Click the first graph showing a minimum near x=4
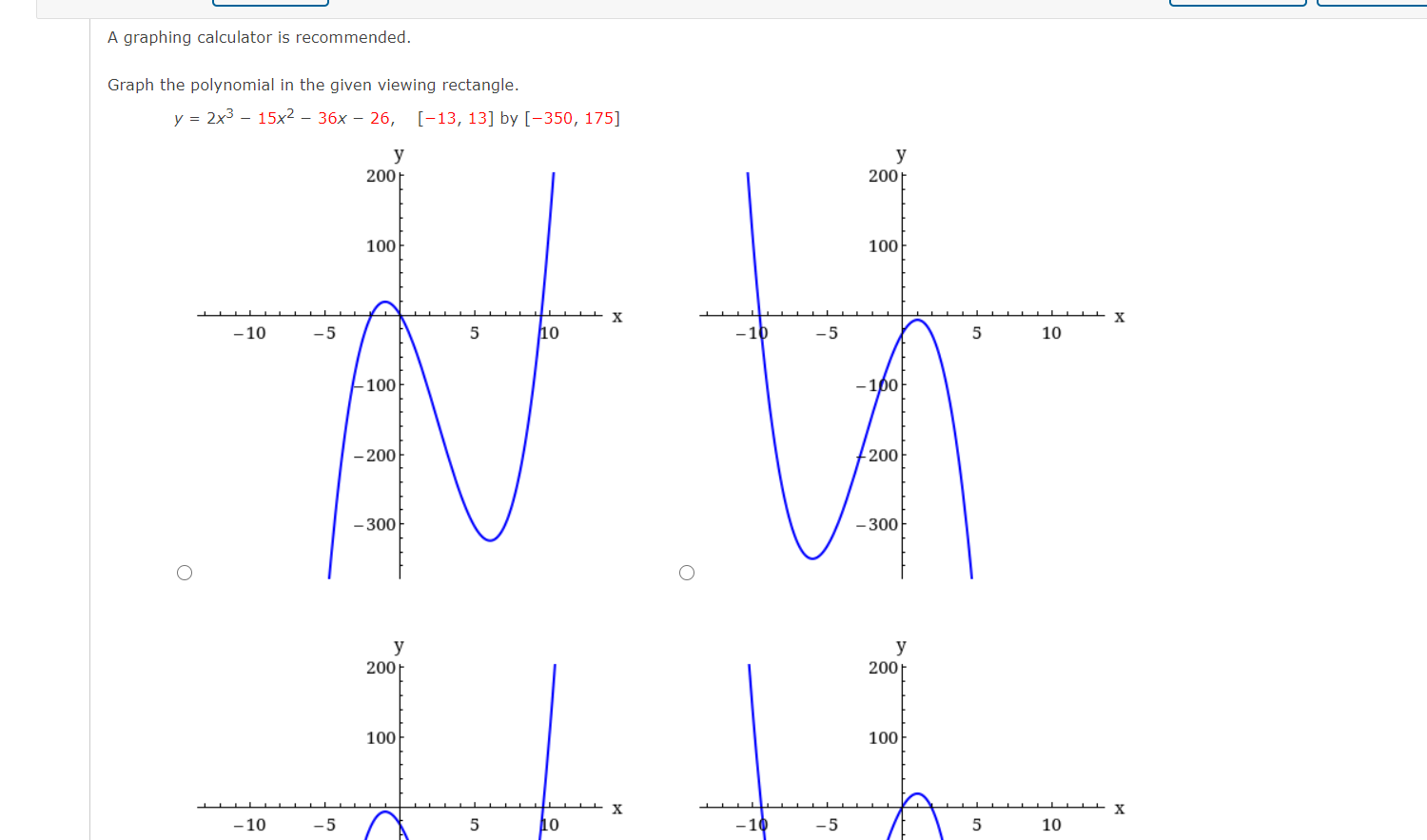The width and height of the screenshot is (1427, 840). click(x=487, y=537)
